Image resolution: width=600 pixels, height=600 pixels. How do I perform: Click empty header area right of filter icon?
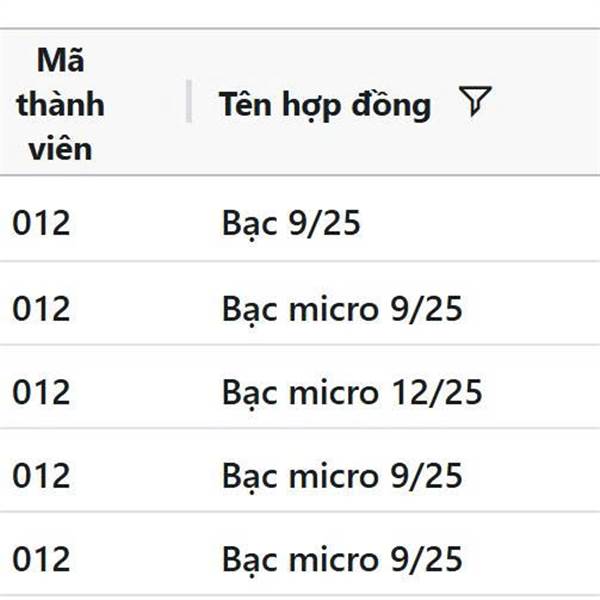click(x=547, y=102)
